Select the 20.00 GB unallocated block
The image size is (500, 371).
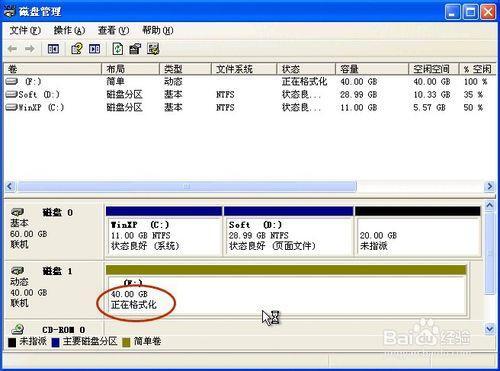[418, 232]
